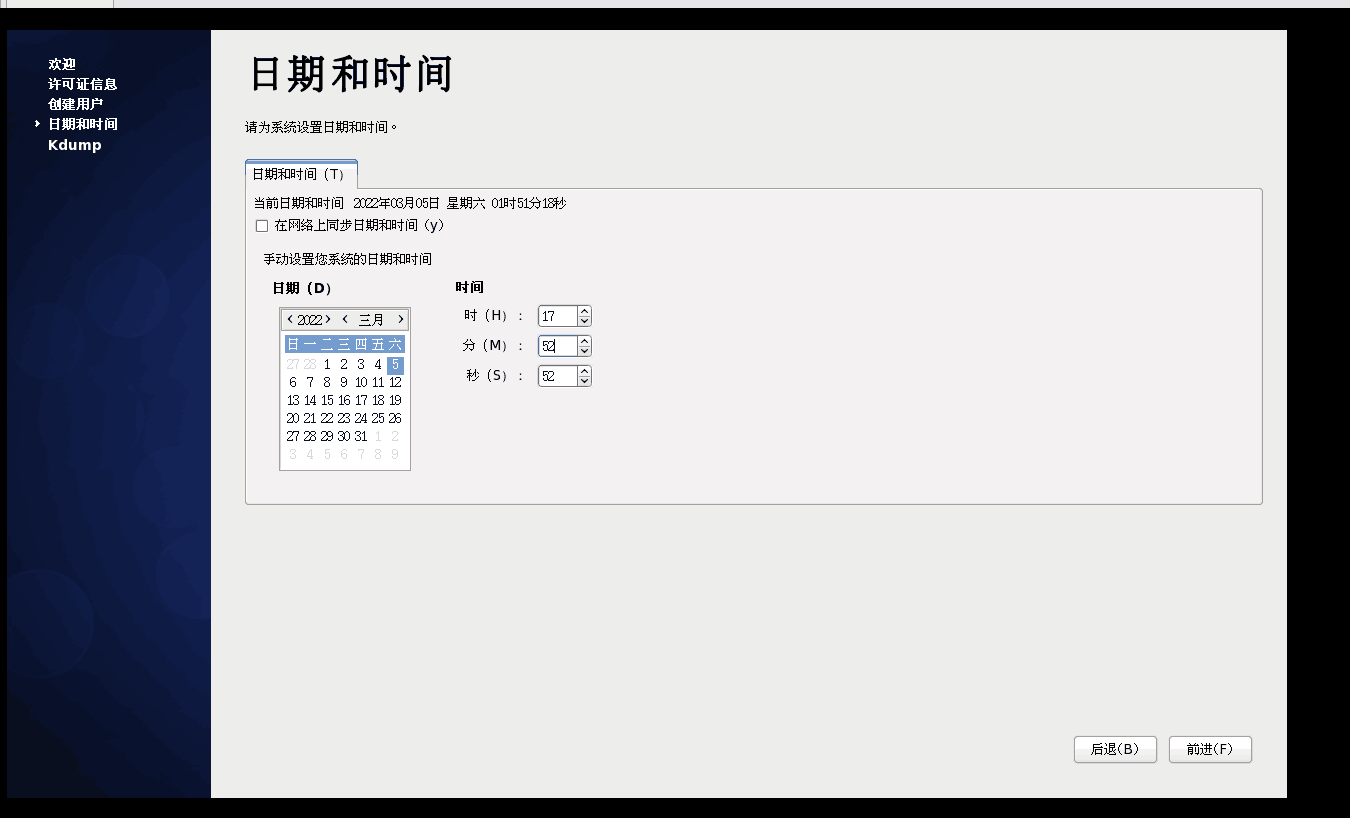The width and height of the screenshot is (1350, 818).
Task: Decrement the seconds value spinner
Action: [x=583, y=380]
